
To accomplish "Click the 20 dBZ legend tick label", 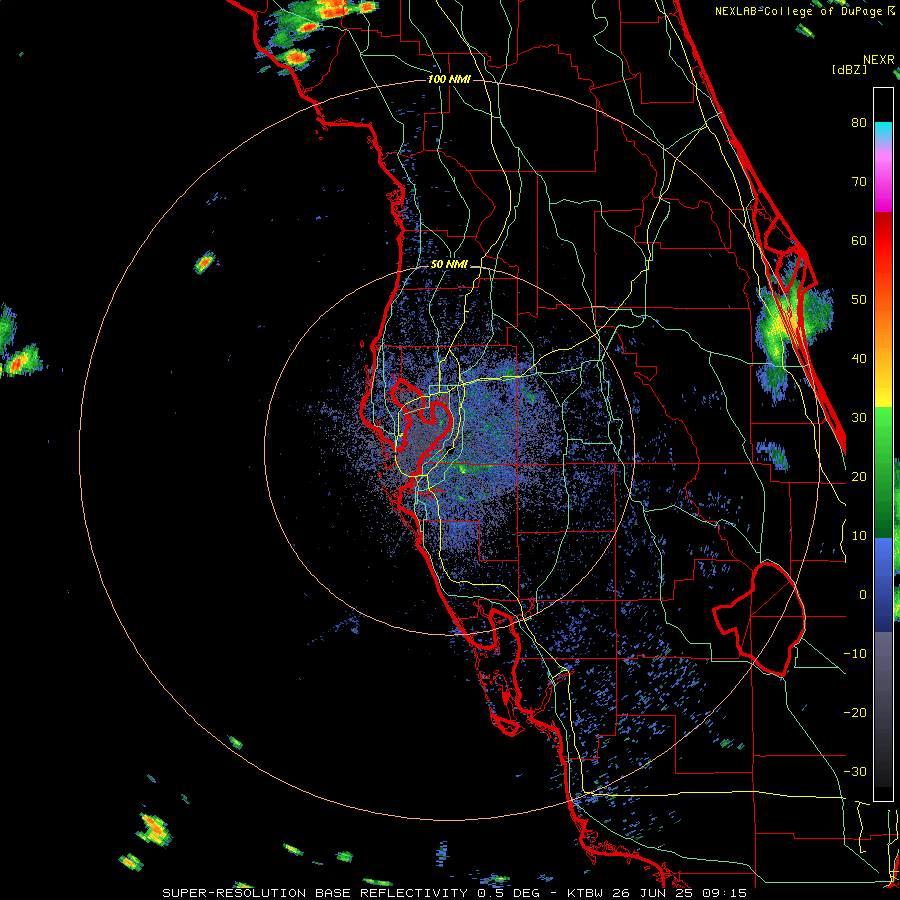I will [x=859, y=477].
